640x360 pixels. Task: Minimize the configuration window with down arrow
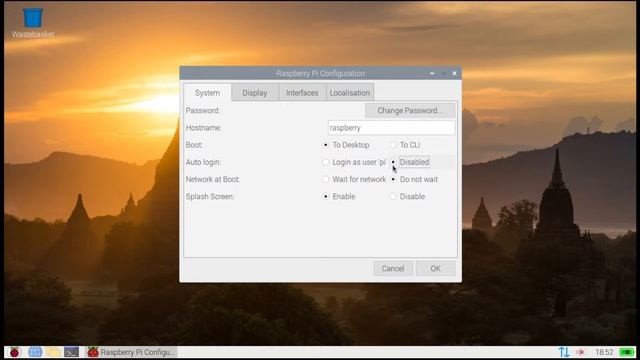[x=432, y=73]
